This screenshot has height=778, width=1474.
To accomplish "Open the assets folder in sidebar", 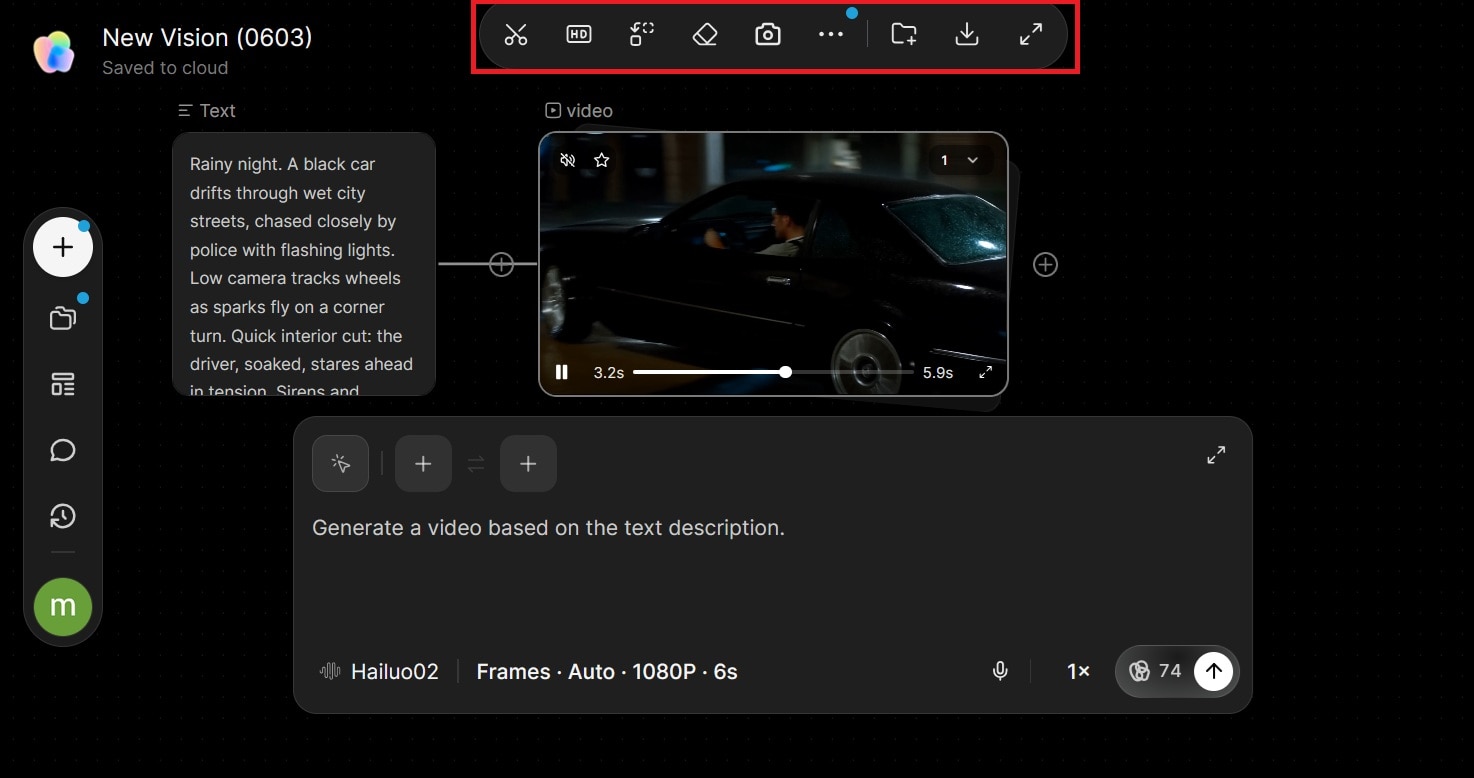I will point(63,318).
